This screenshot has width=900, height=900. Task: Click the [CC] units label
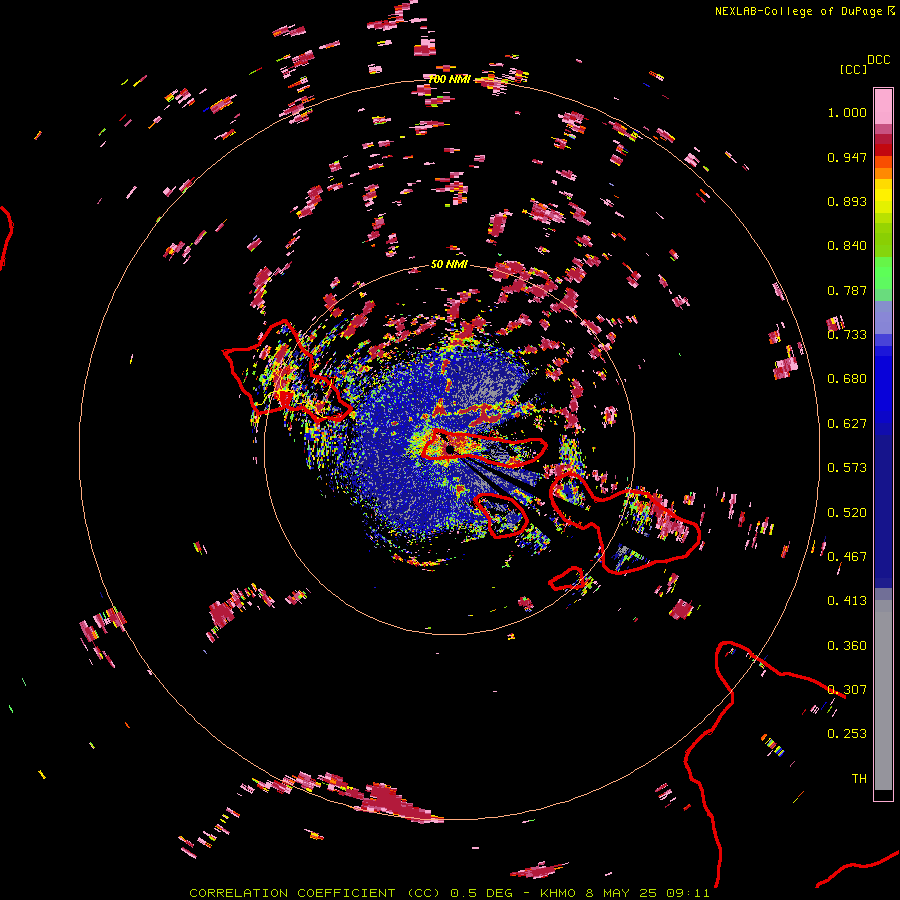tap(853, 69)
